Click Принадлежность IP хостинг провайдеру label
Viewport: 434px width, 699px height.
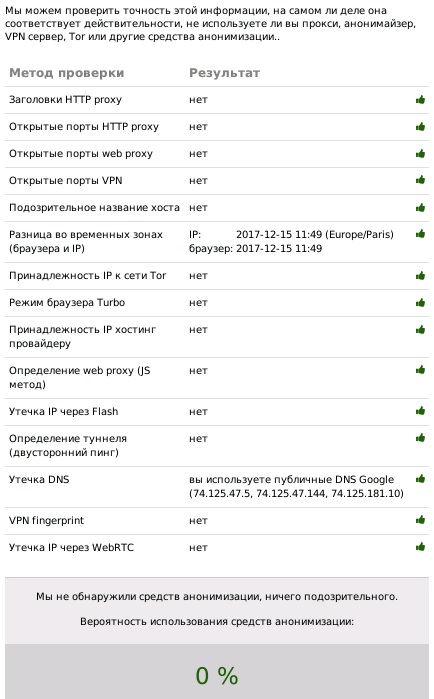pyautogui.click(x=82, y=337)
